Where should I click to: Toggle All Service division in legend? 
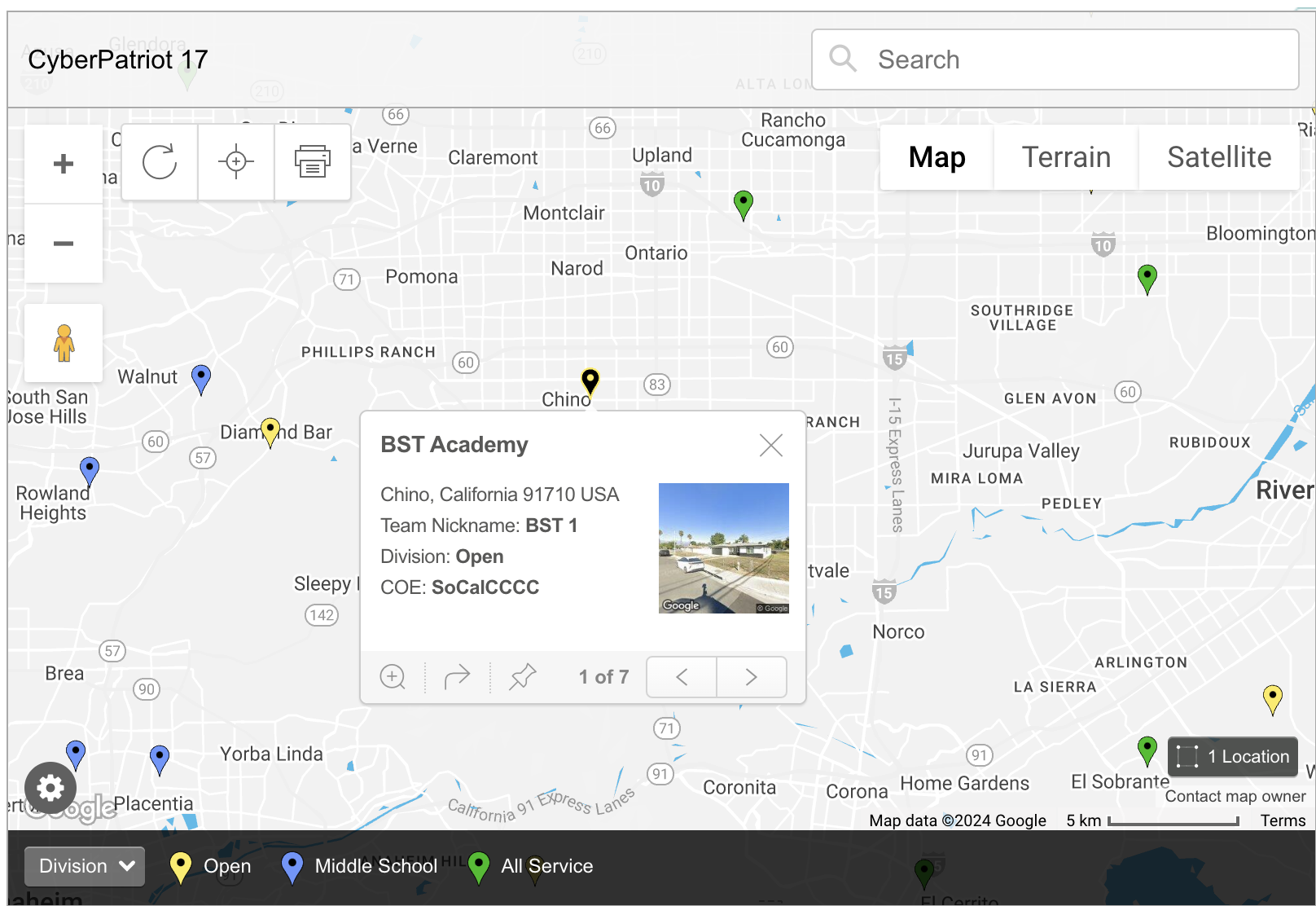(x=531, y=867)
